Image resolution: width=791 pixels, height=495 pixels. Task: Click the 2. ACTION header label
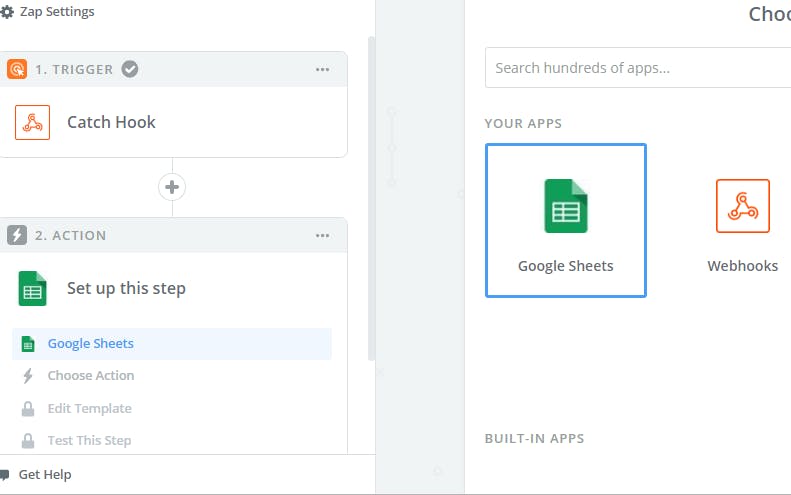[71, 236]
